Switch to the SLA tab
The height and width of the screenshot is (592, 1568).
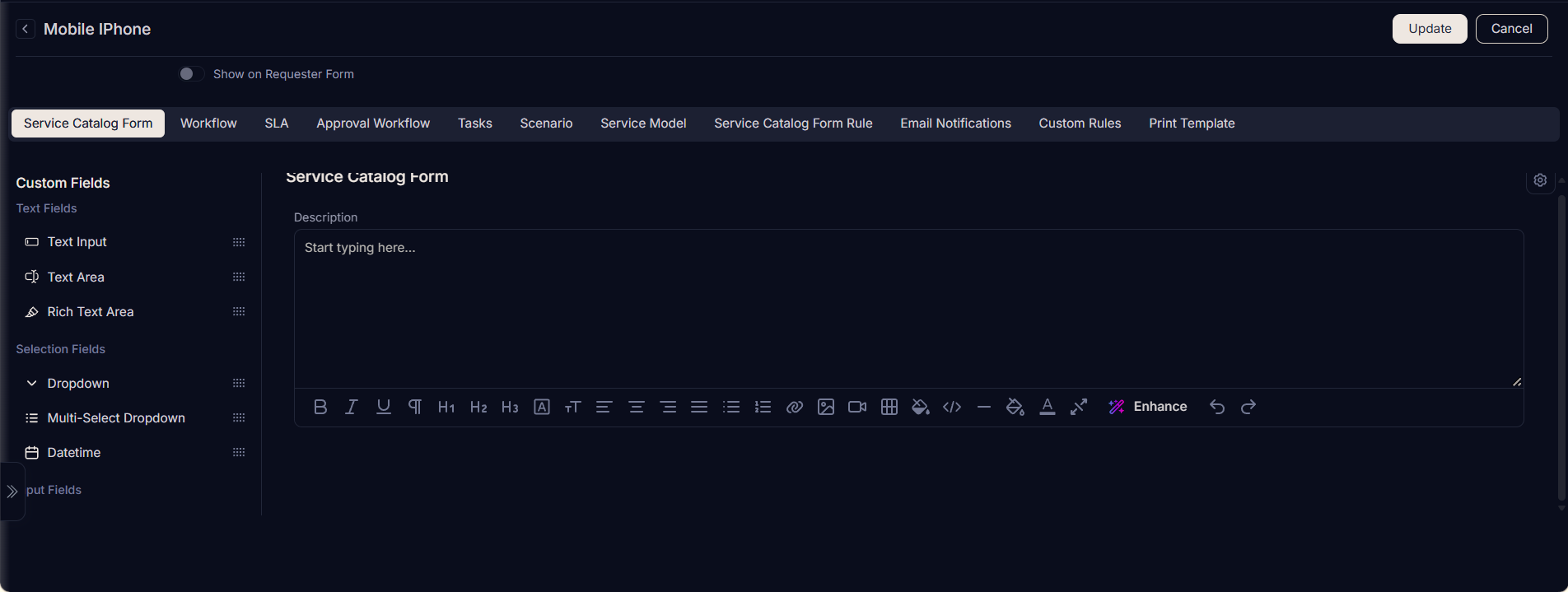click(x=277, y=124)
